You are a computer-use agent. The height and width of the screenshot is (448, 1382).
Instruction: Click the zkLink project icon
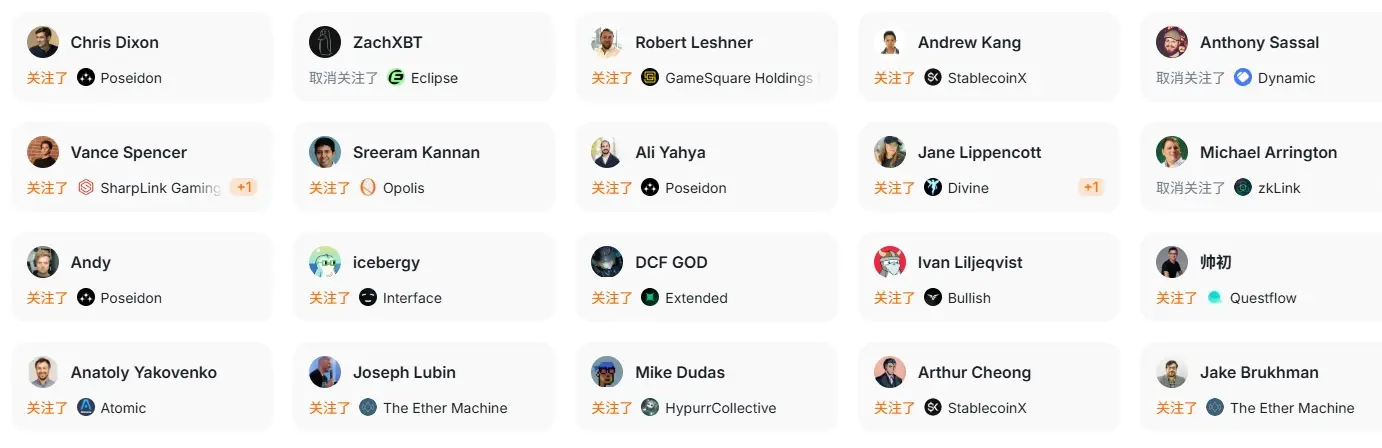(x=1243, y=188)
